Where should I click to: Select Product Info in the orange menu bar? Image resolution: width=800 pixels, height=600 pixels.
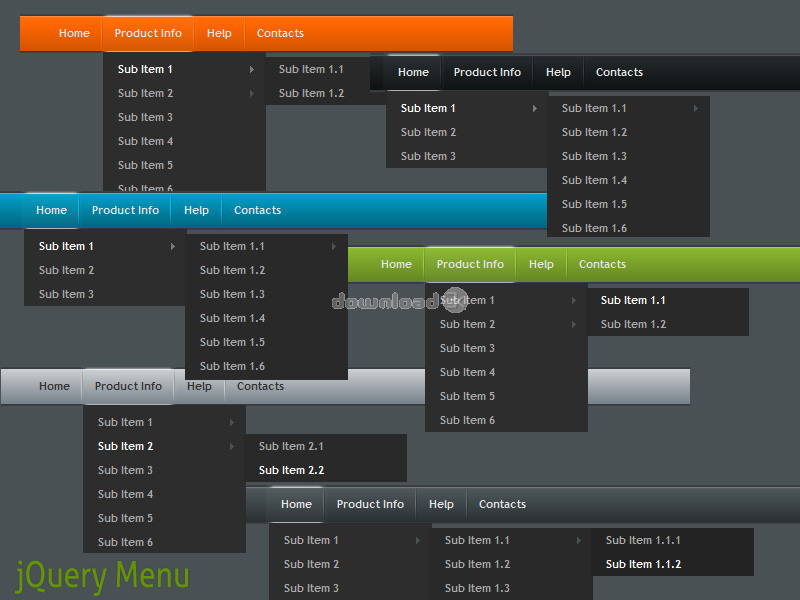148,33
